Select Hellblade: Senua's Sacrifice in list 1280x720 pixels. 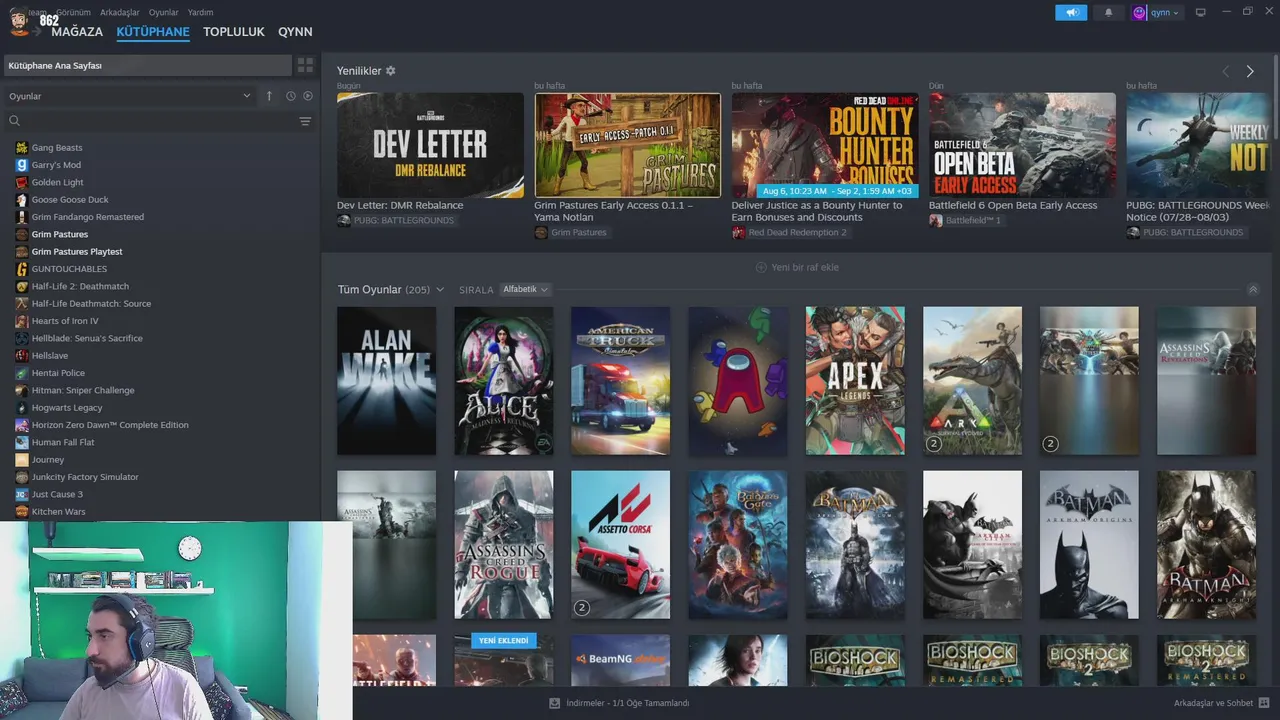(x=87, y=338)
